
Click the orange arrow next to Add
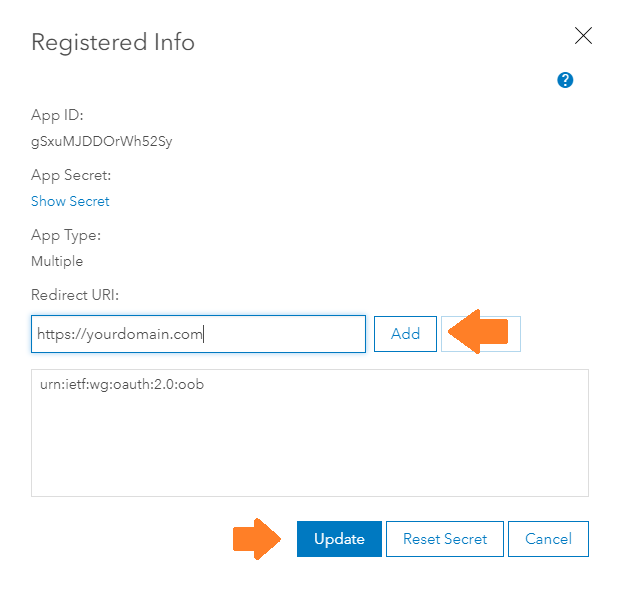tap(477, 332)
